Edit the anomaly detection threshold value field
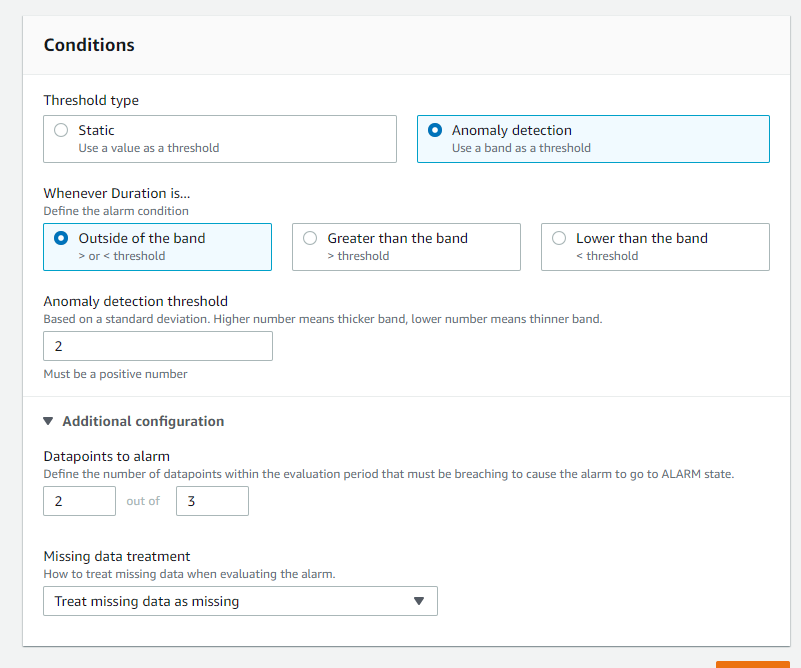 (x=157, y=346)
